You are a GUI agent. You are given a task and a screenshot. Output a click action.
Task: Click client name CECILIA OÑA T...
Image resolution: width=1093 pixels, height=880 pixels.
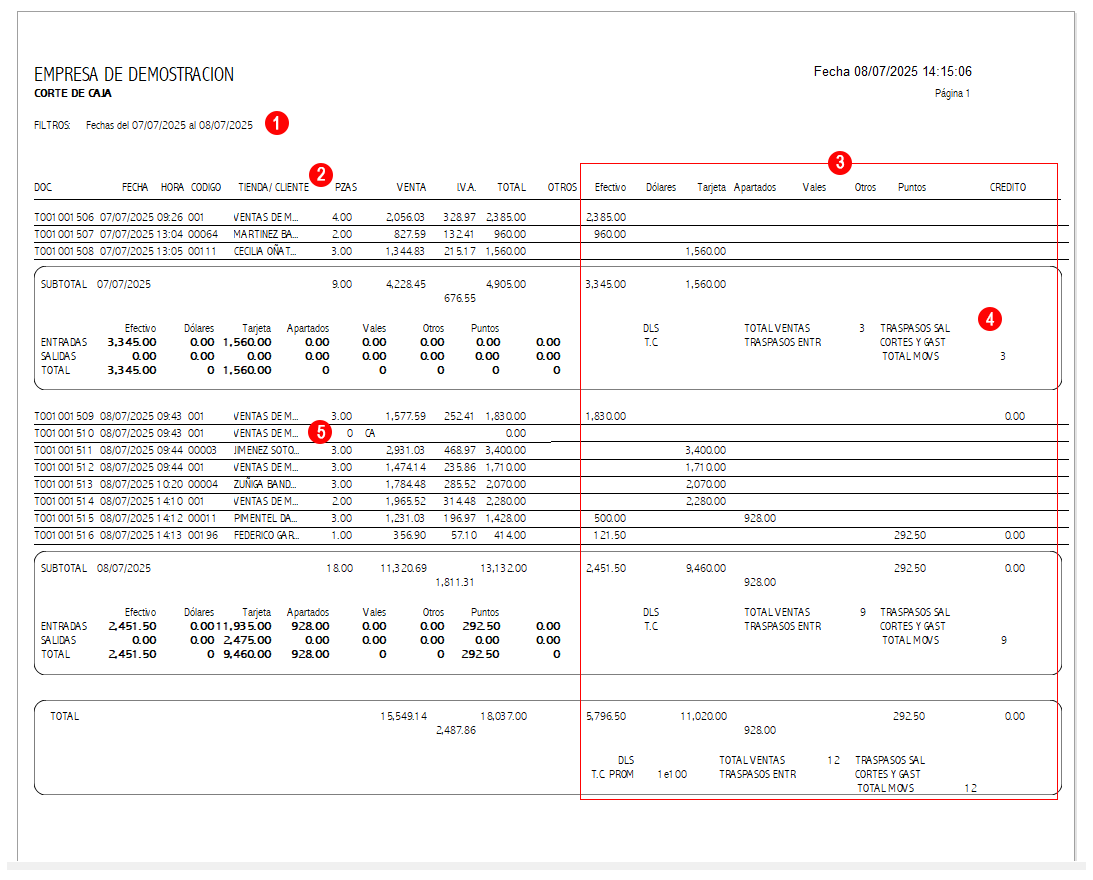265,251
